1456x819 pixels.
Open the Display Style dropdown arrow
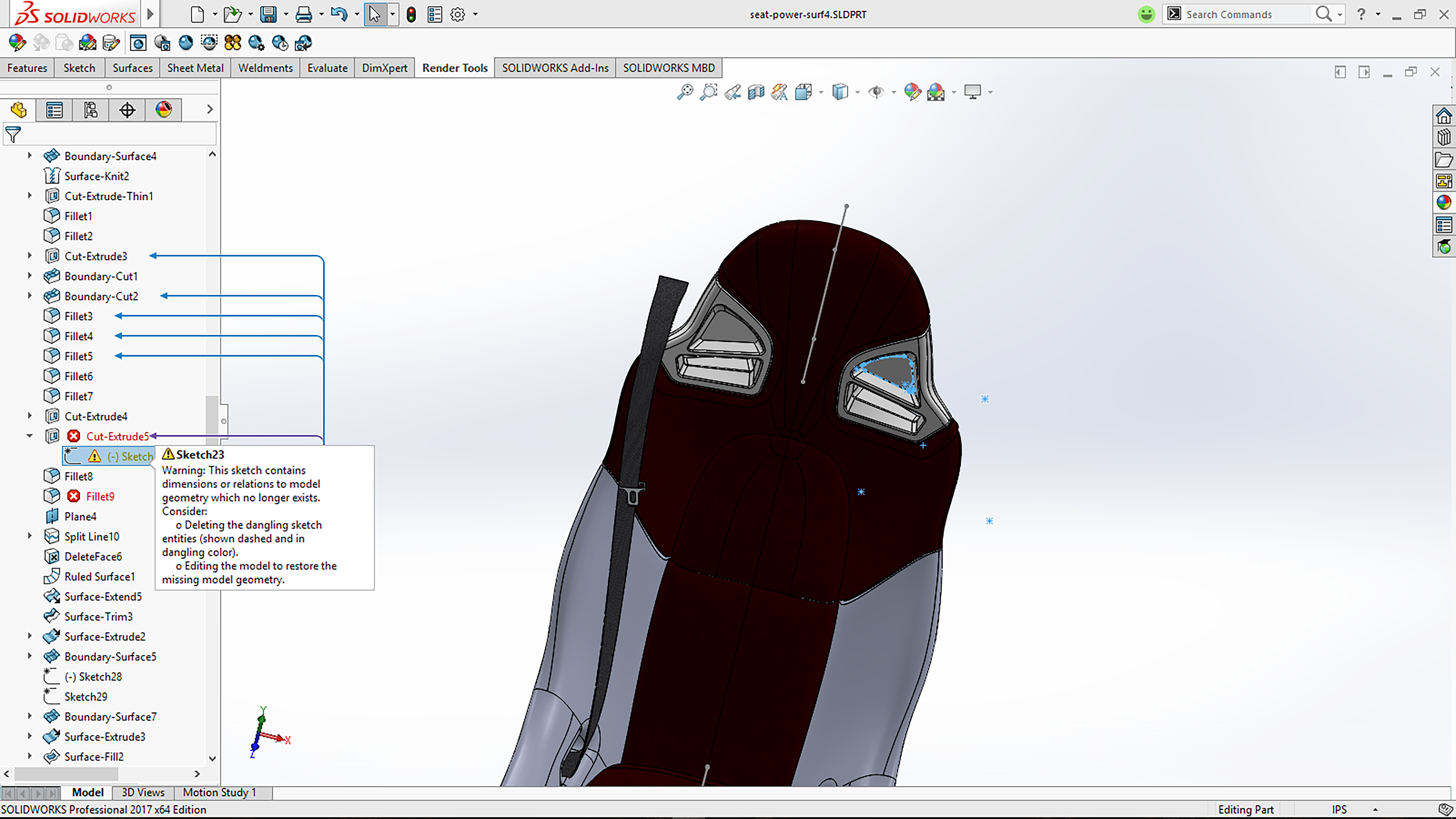coord(857,93)
